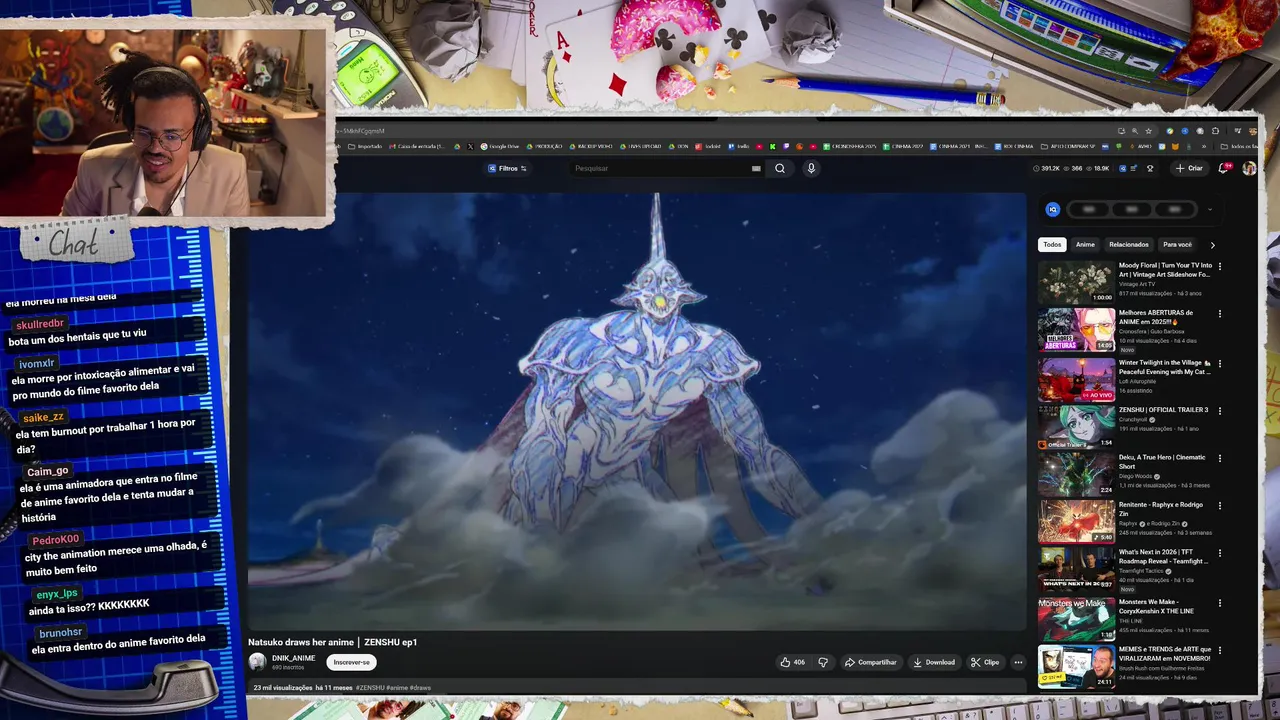Open Moody Floral video thumbnail
Screen dimensions: 1280x720
pos(1076,282)
